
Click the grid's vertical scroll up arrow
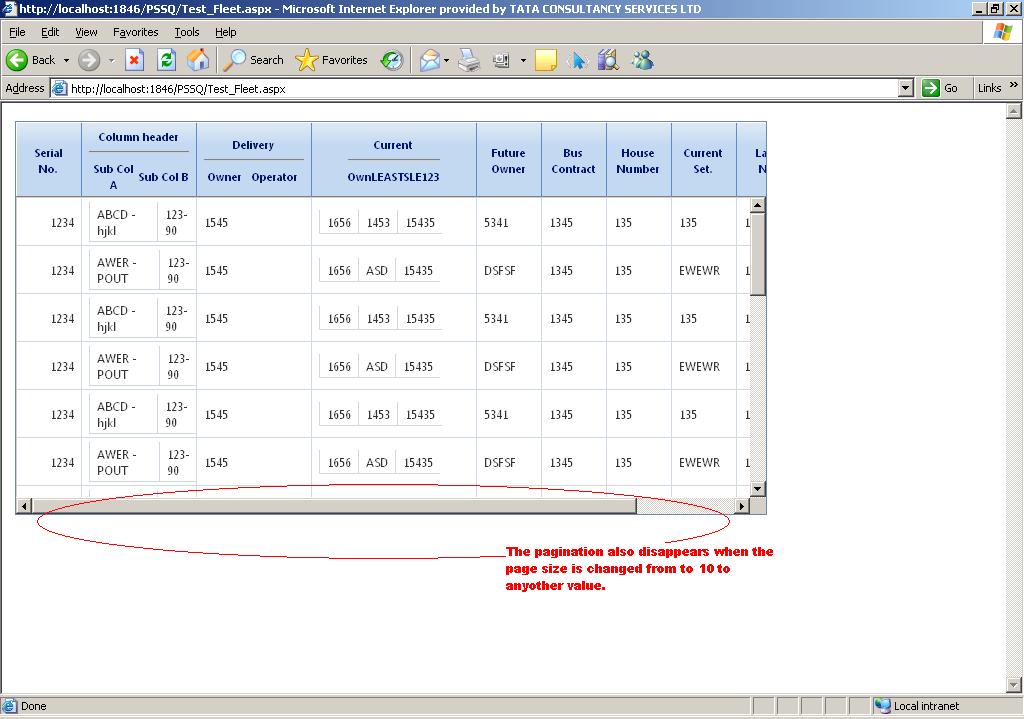point(758,205)
